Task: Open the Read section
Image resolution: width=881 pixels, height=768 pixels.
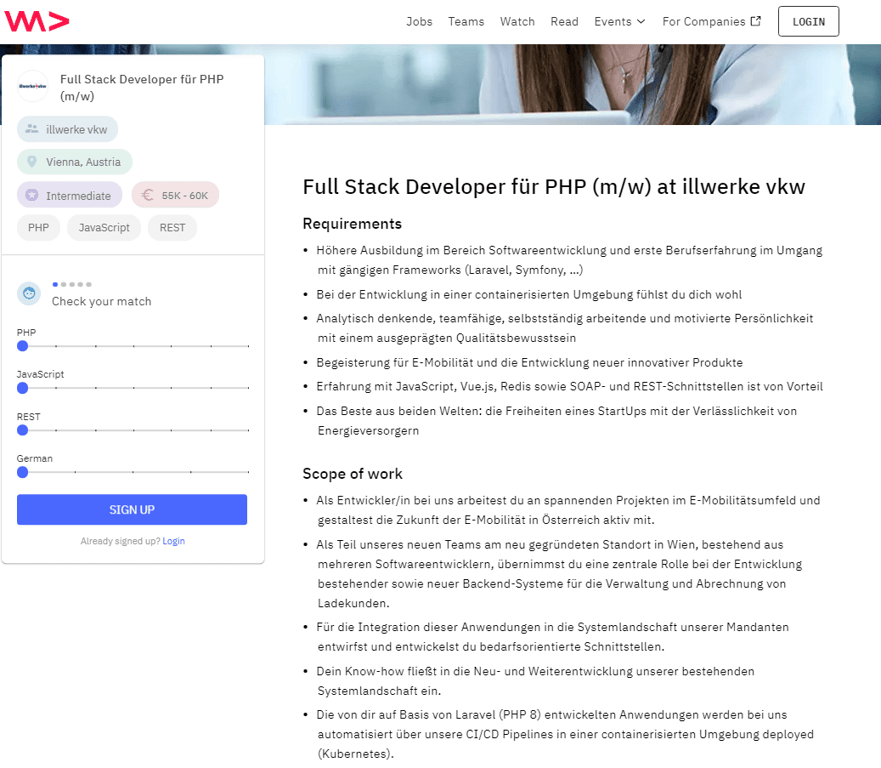Action: 564,21
